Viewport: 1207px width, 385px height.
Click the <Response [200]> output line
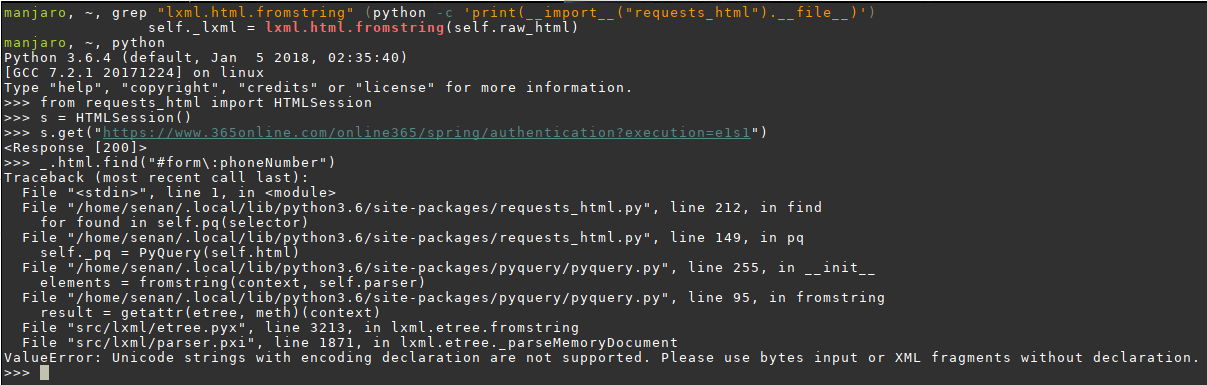click(76, 147)
